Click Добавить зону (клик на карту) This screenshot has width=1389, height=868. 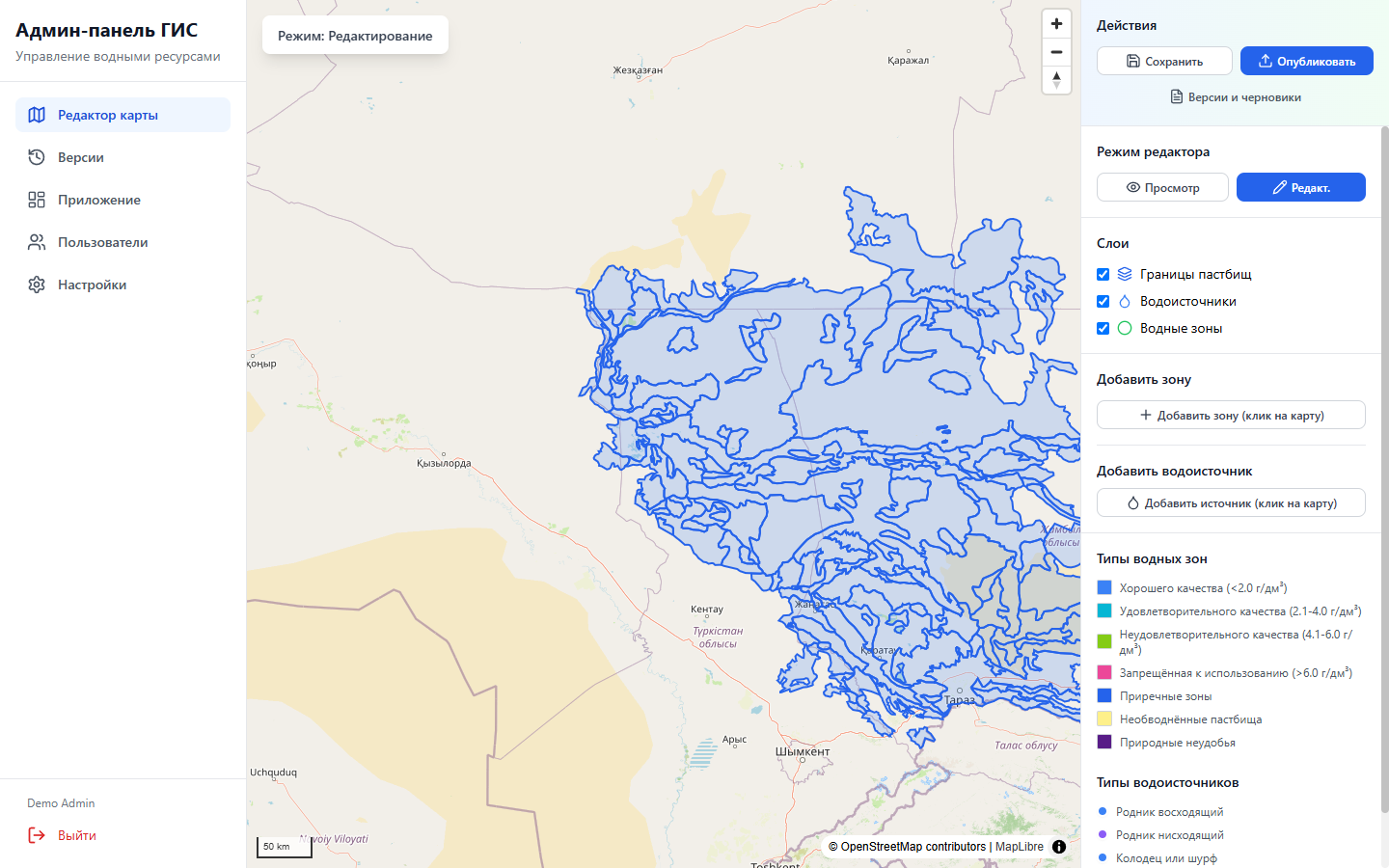click(1231, 415)
